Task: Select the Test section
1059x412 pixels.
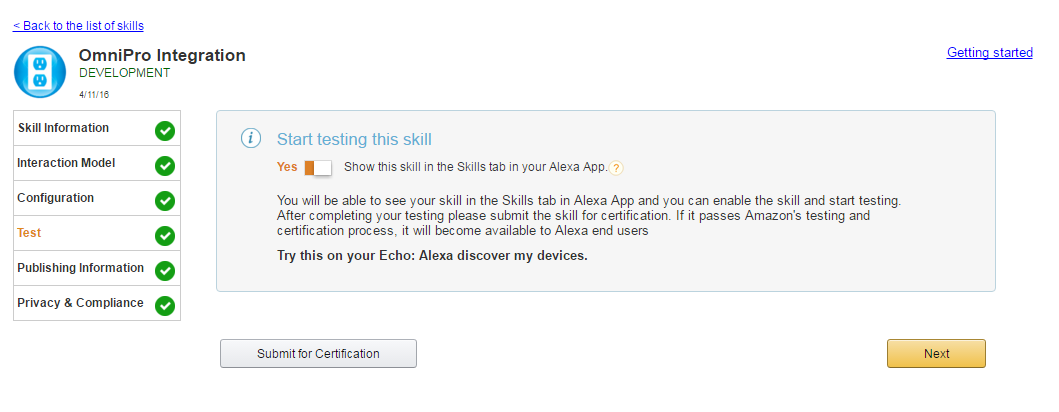Action: click(x=29, y=233)
